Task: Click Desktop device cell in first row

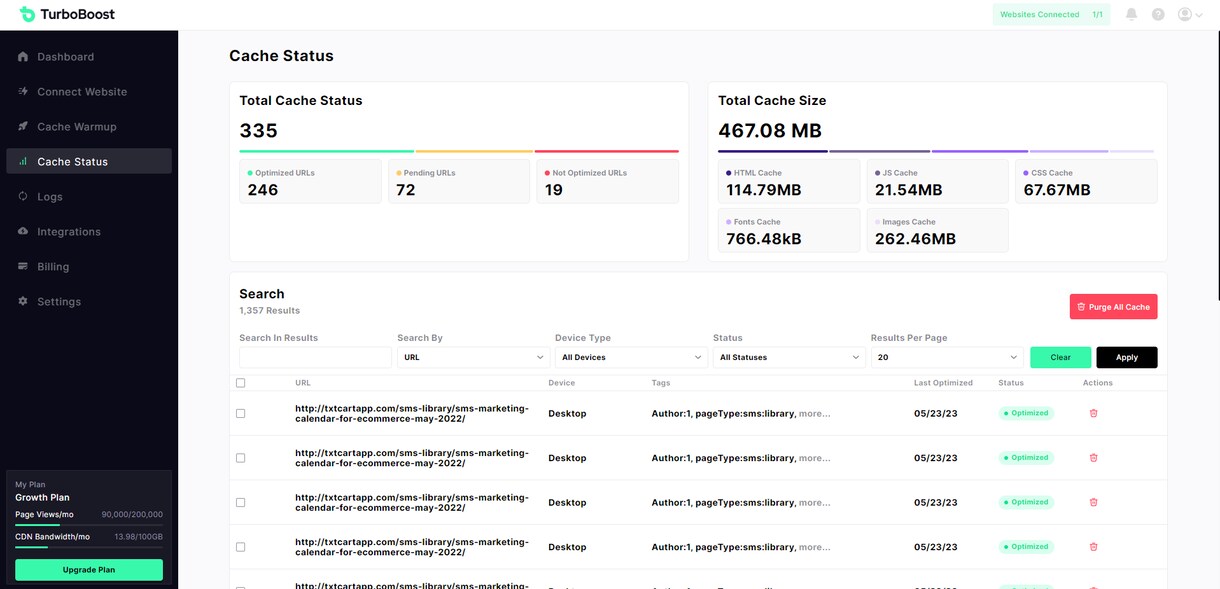Action: (567, 413)
